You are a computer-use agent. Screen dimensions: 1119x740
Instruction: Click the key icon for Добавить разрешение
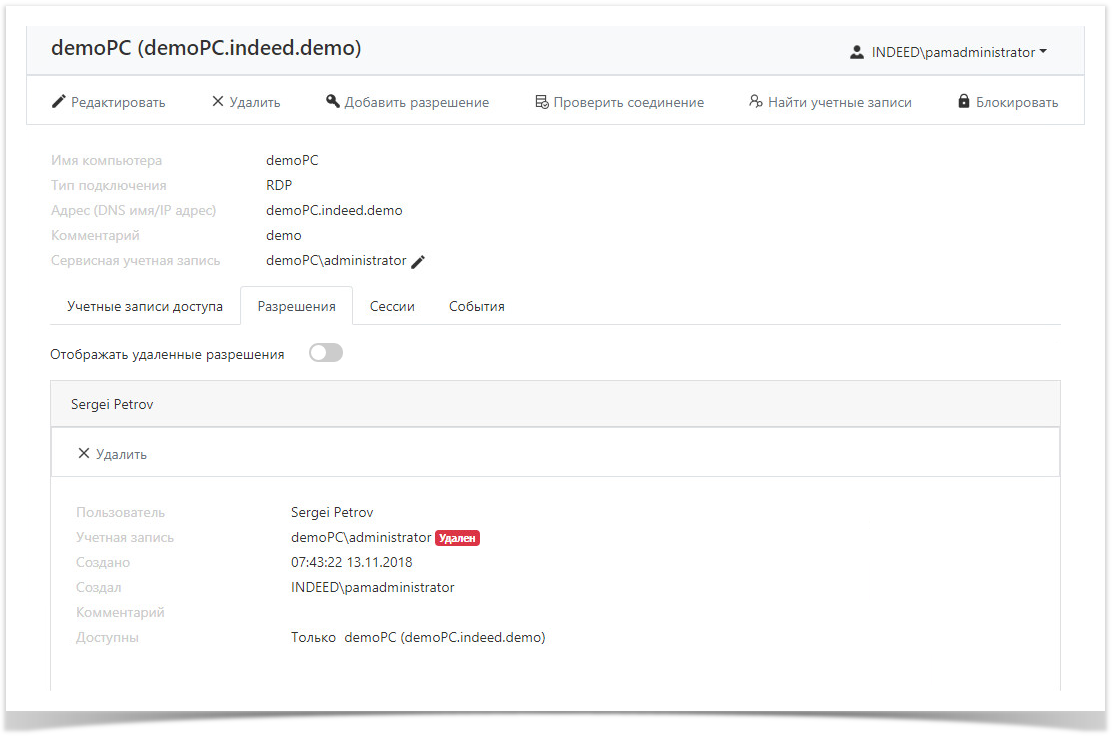tap(333, 102)
